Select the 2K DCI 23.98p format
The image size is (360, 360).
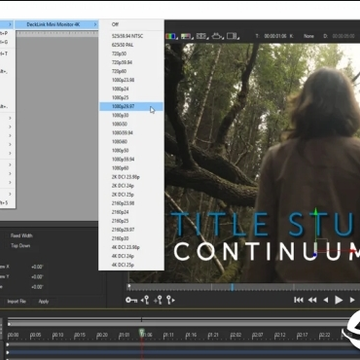[131, 177]
